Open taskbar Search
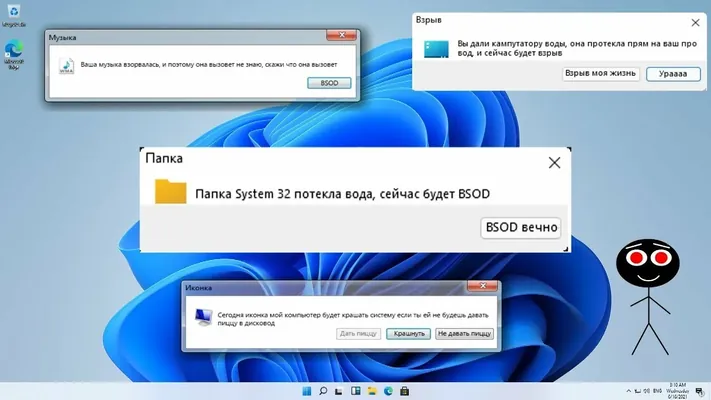 tap(323, 391)
